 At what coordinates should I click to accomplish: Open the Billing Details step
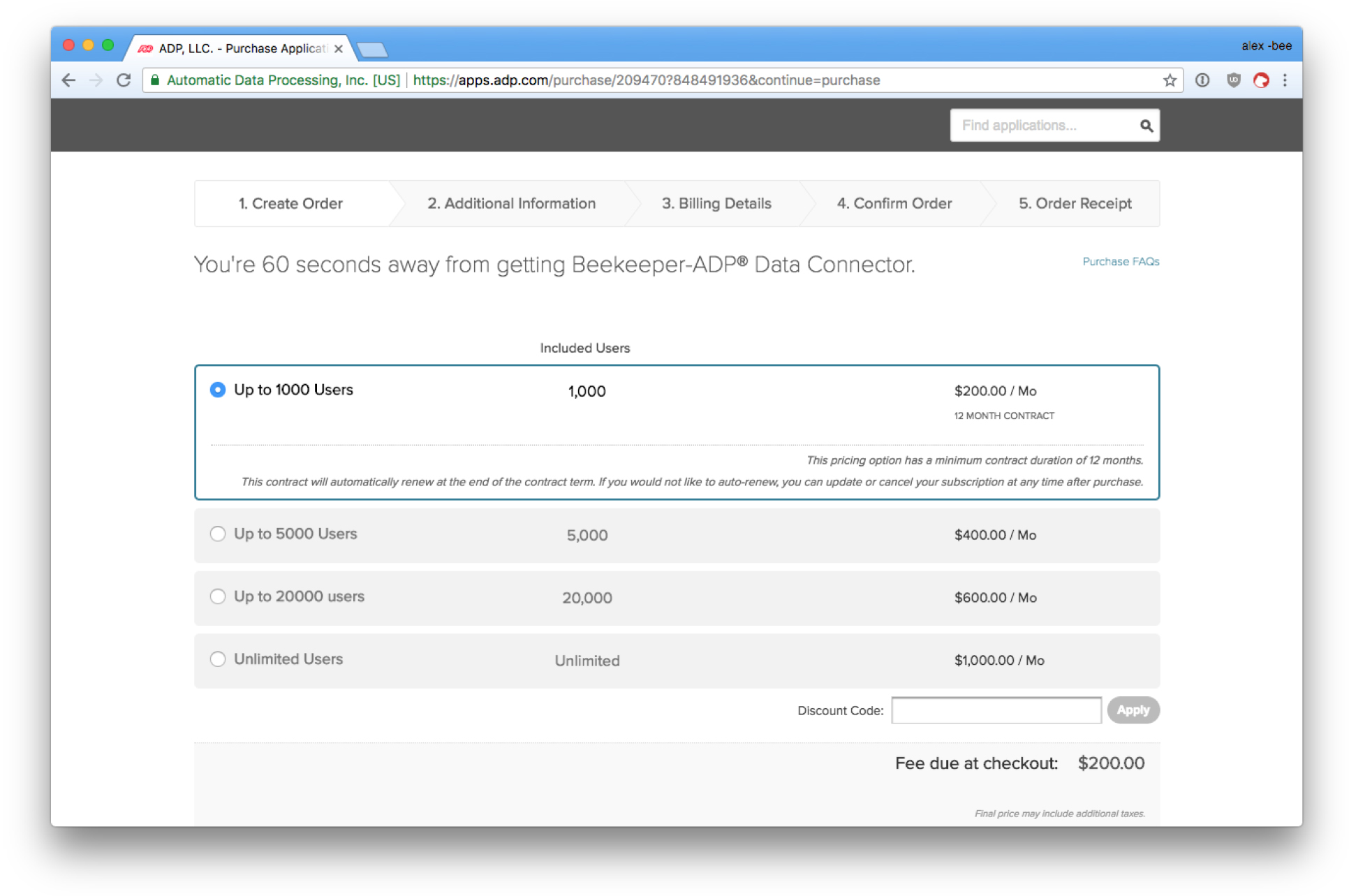point(716,203)
